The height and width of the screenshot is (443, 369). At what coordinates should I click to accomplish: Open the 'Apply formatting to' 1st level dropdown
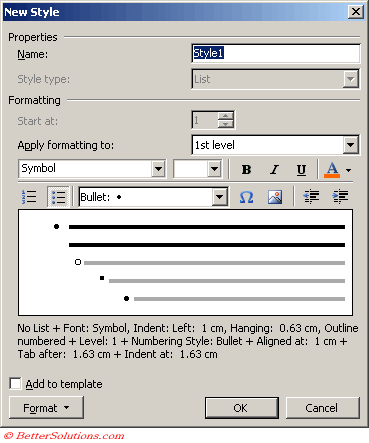coord(351,145)
